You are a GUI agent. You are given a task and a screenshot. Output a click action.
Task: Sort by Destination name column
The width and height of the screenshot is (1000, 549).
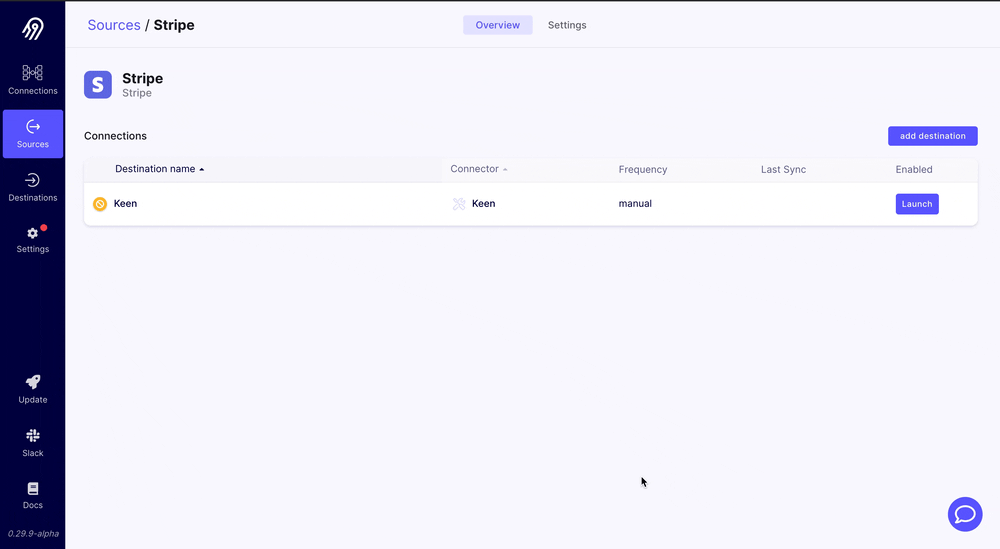pyautogui.click(x=159, y=169)
